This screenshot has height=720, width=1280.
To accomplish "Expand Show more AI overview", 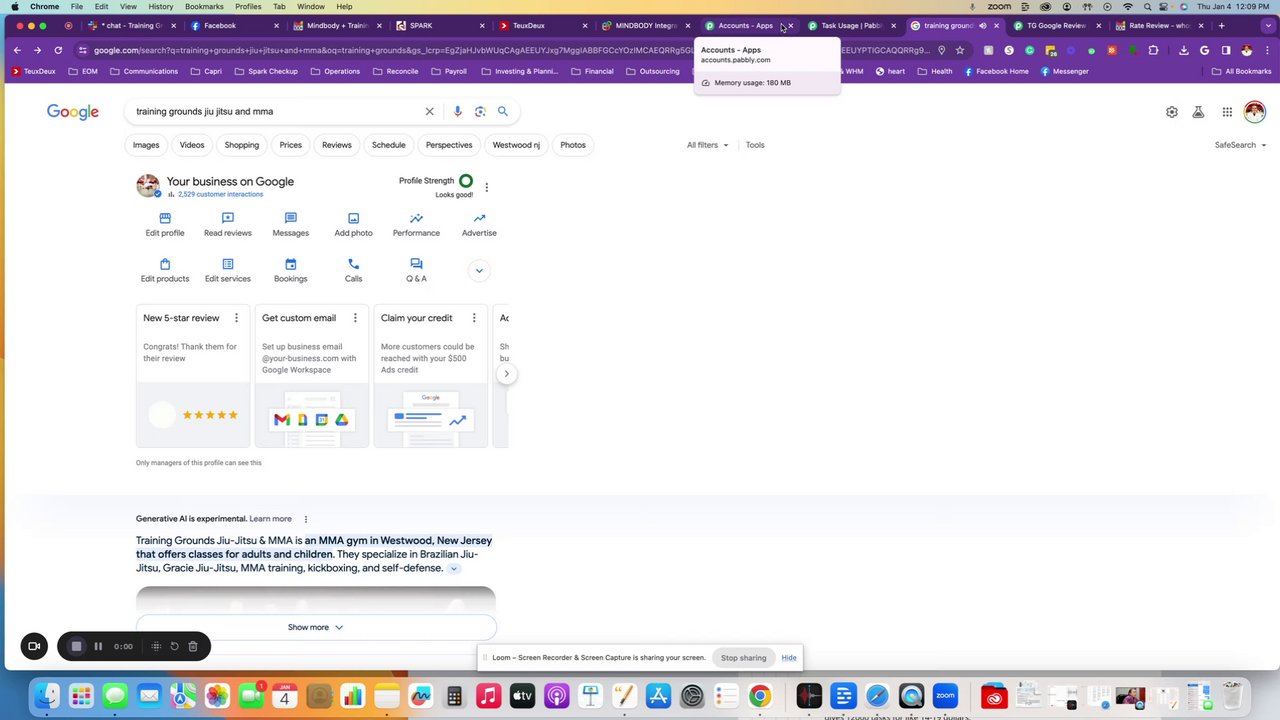I will 316,627.
